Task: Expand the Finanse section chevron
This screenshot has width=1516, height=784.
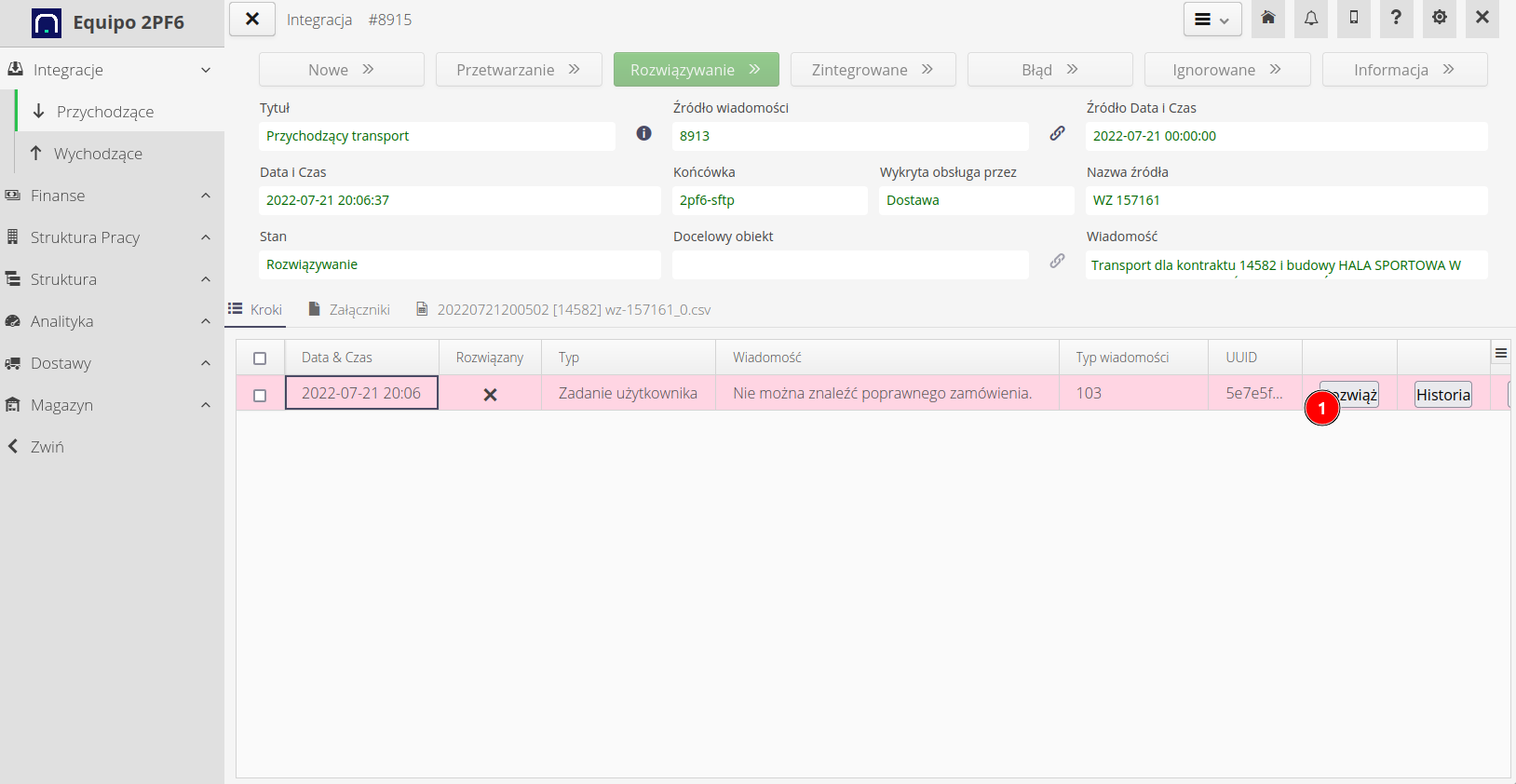Action: click(206, 196)
